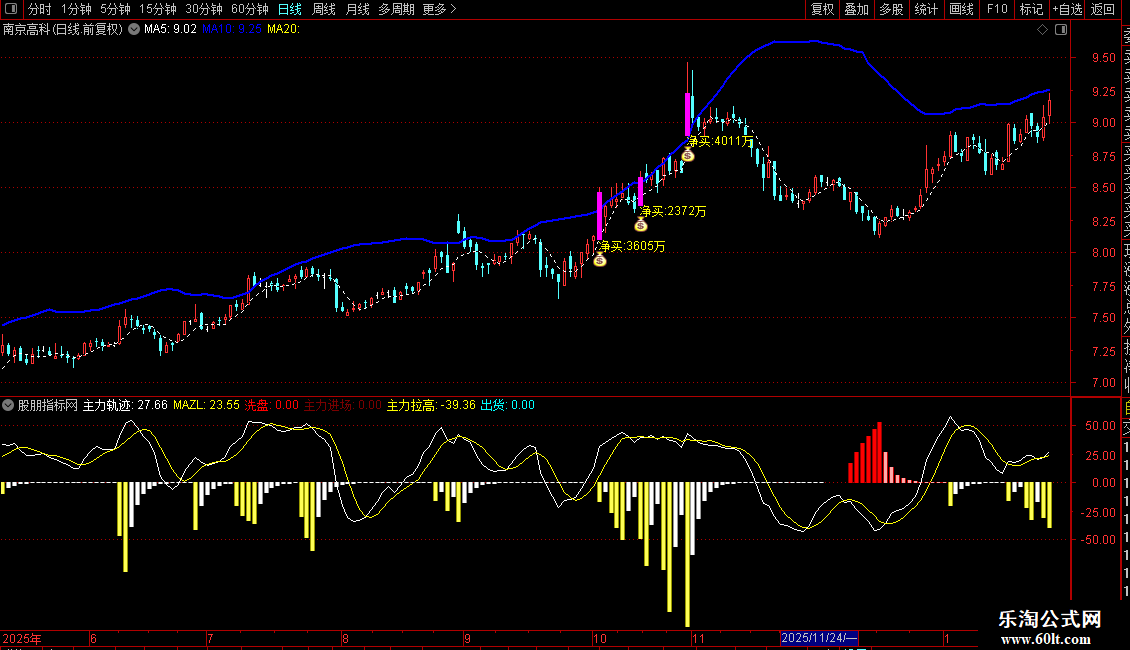Select the 1分钟 period
The image size is (1130, 650).
pos(76,9)
